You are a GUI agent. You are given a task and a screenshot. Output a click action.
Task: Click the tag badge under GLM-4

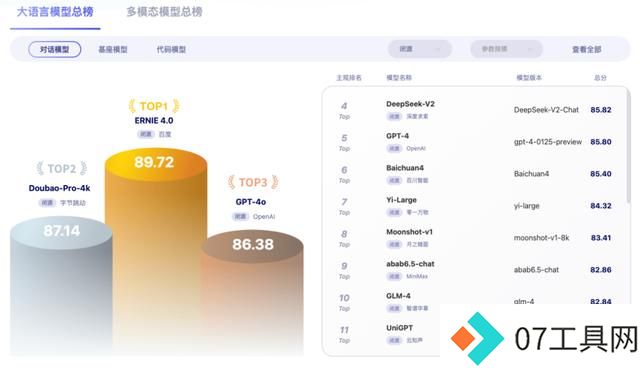coord(394,308)
